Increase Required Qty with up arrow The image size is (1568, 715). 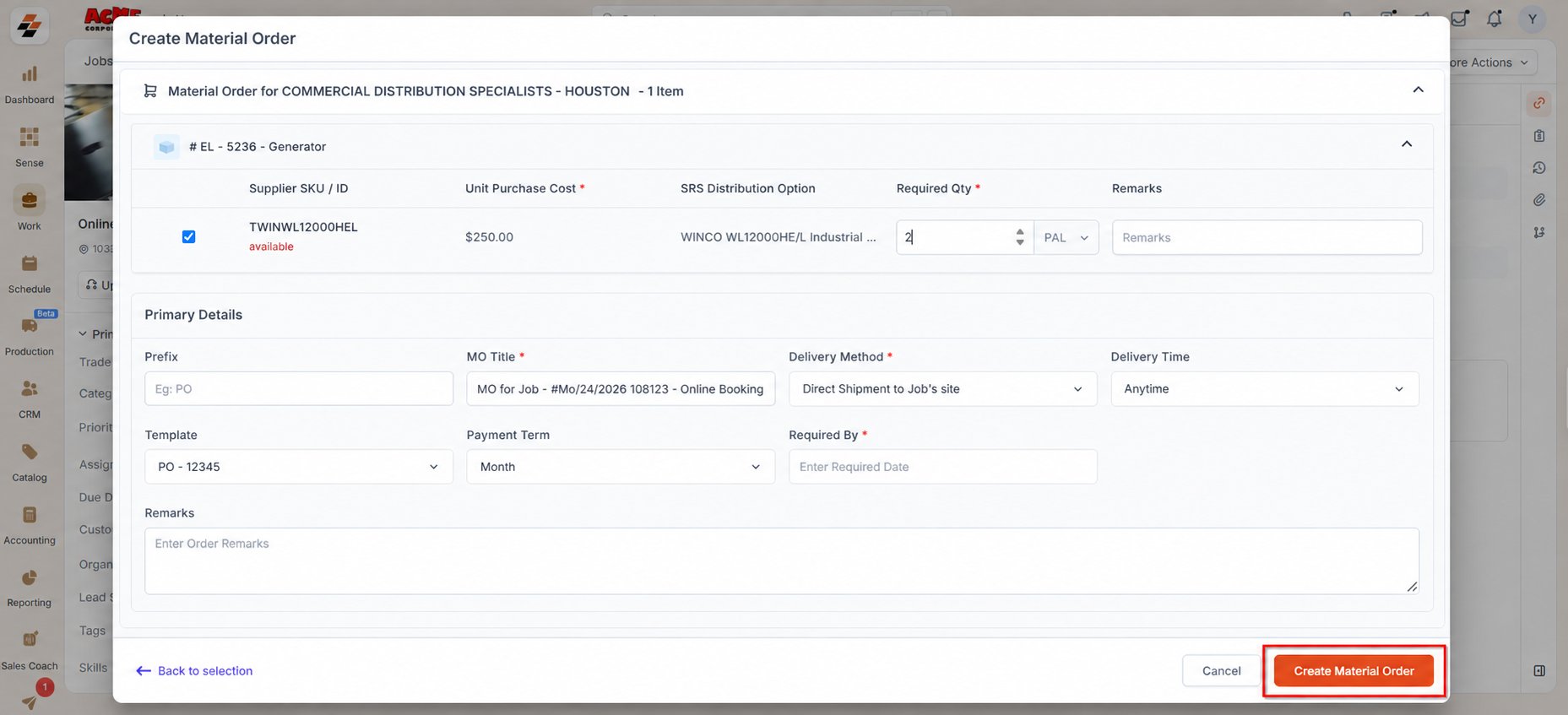point(1020,231)
